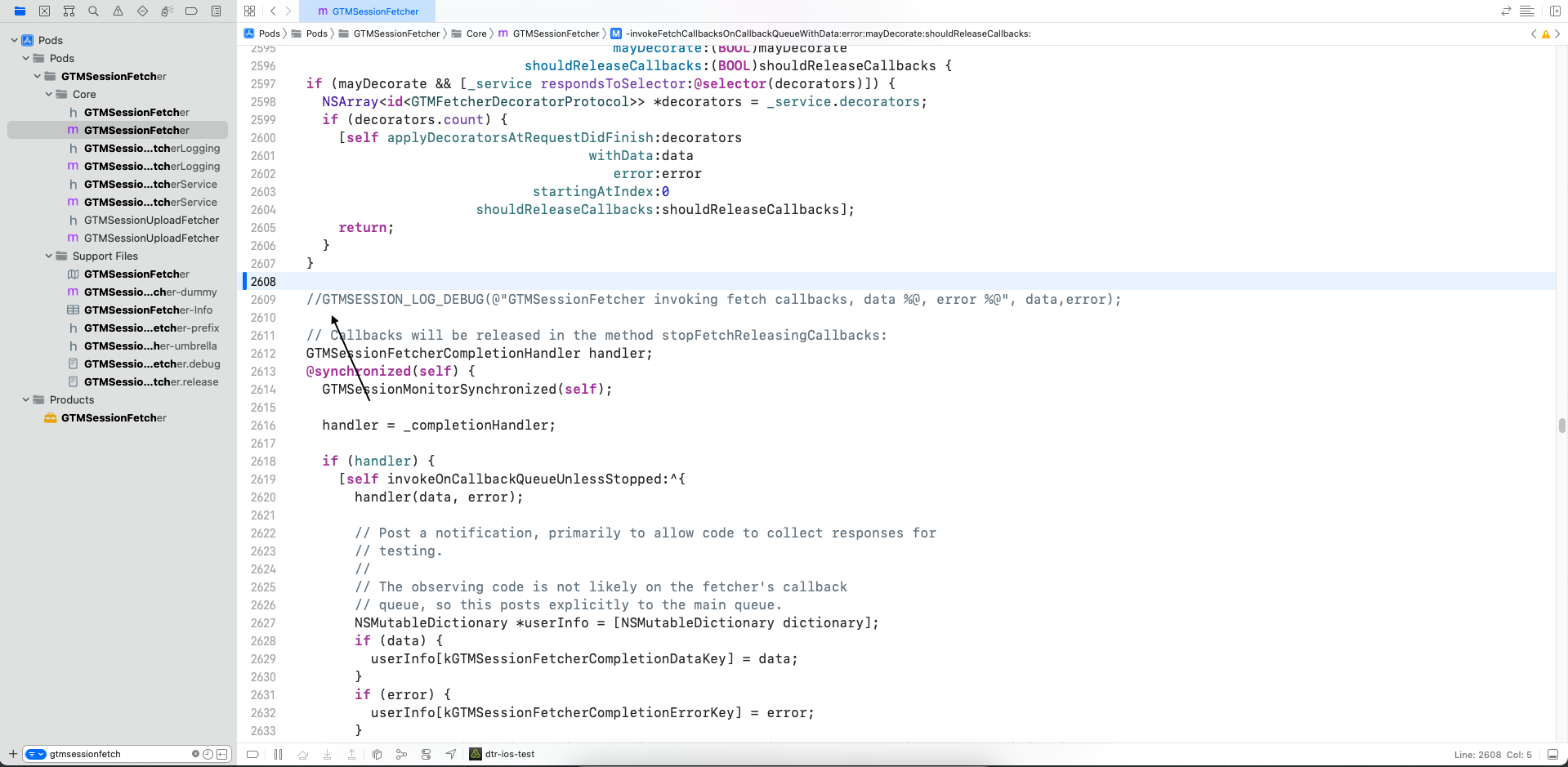Click line number 2612 in gutter
This screenshot has width=1568, height=767.
coord(263,354)
